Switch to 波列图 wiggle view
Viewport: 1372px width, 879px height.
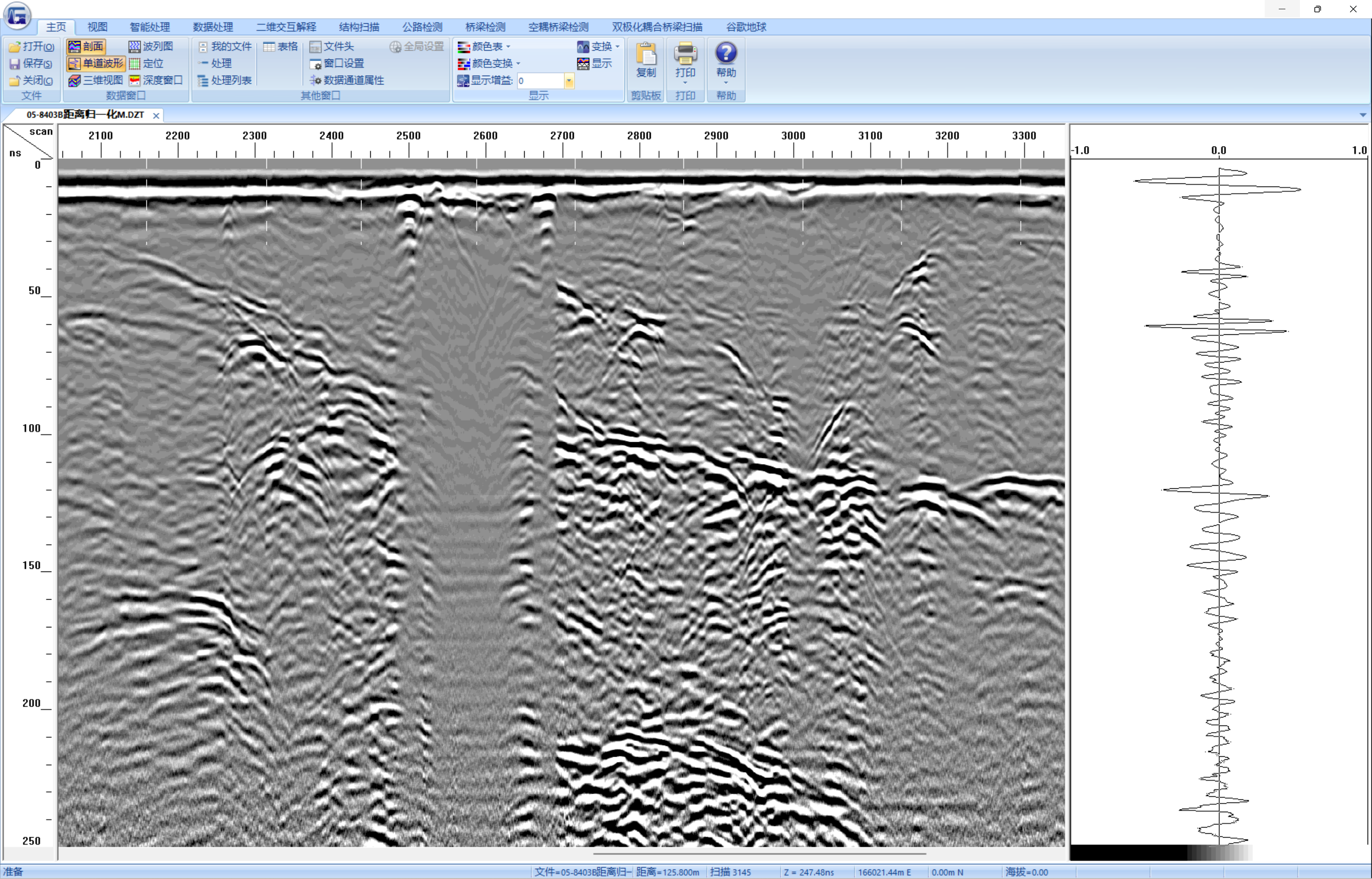click(150, 47)
